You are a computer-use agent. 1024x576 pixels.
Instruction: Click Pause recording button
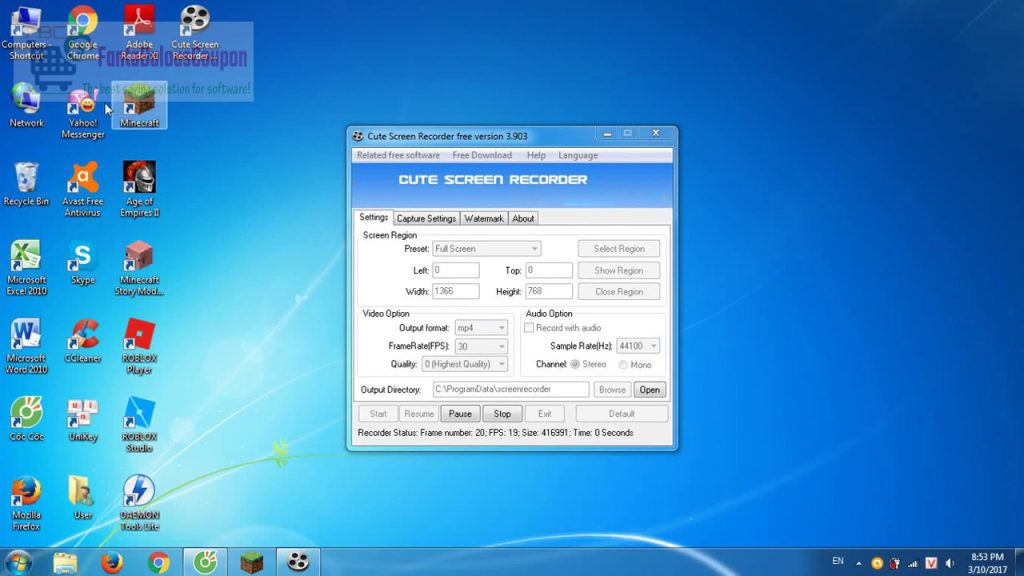(460, 414)
